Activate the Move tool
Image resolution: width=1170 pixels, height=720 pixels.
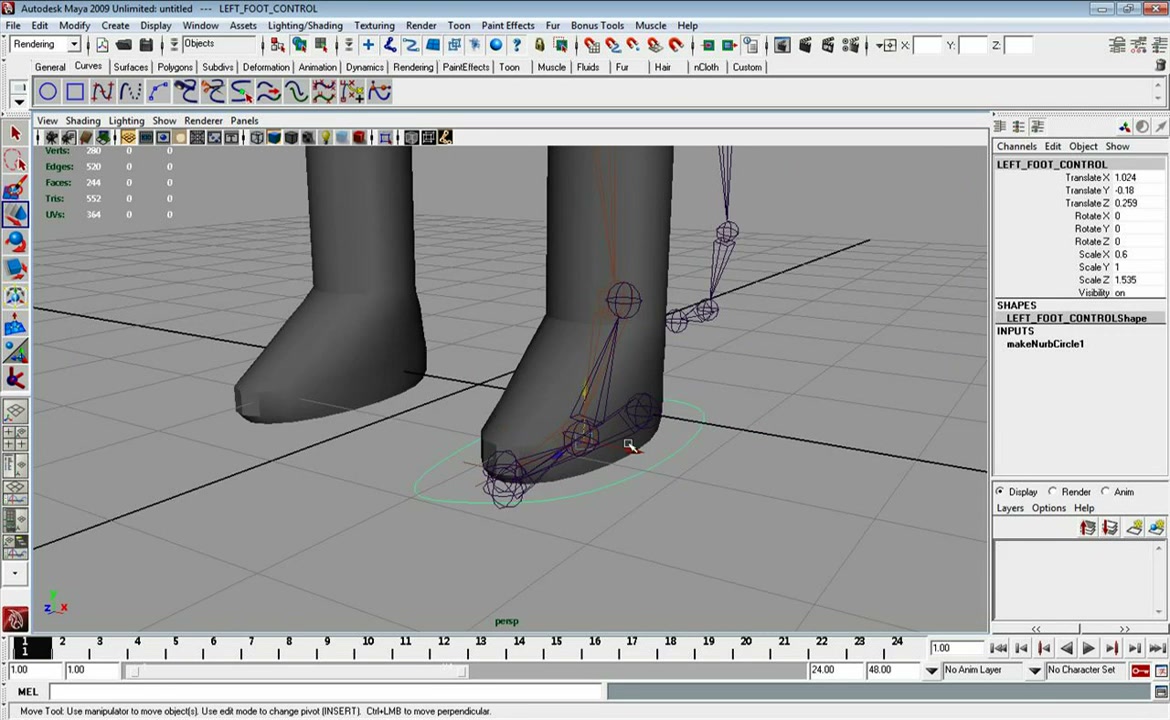coord(16,214)
